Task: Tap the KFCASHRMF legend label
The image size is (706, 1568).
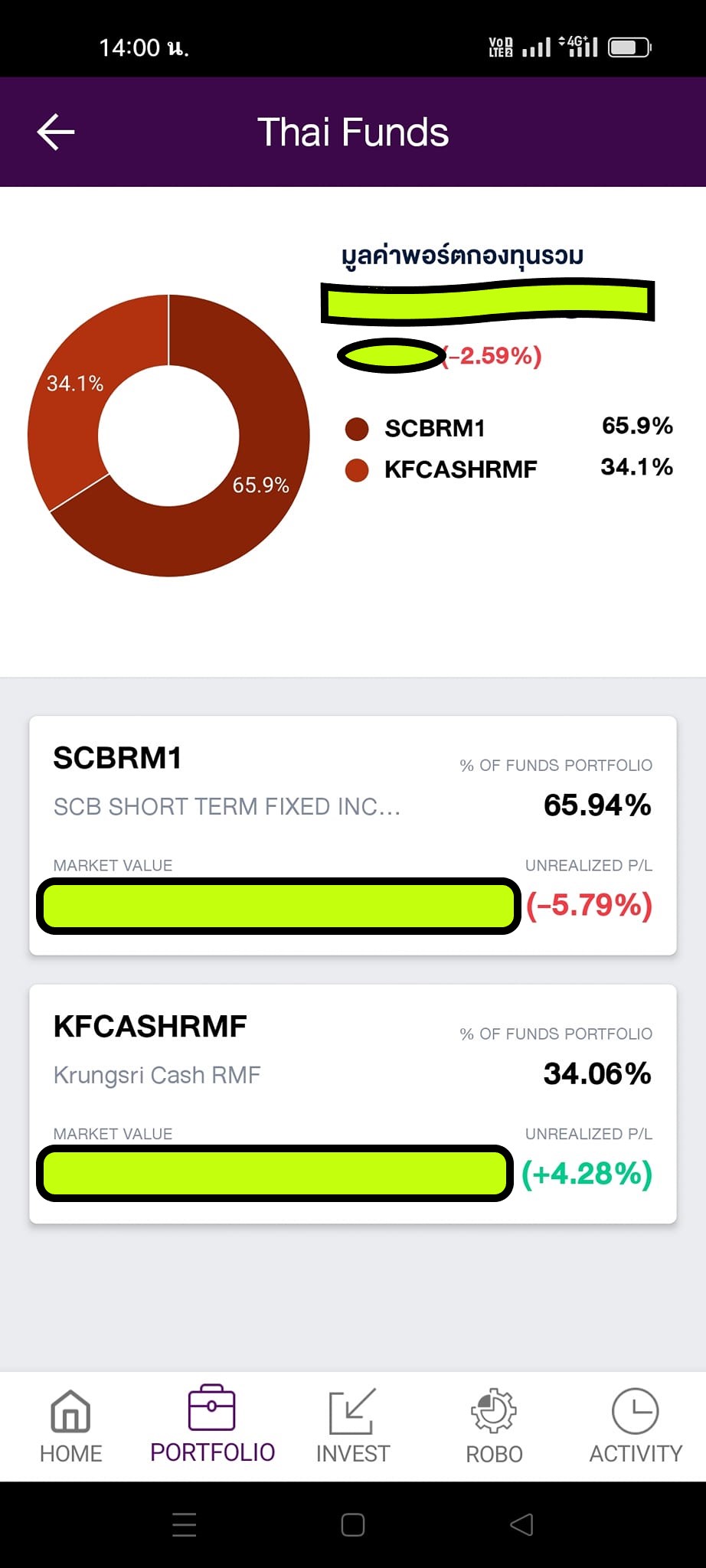Action: (x=461, y=469)
